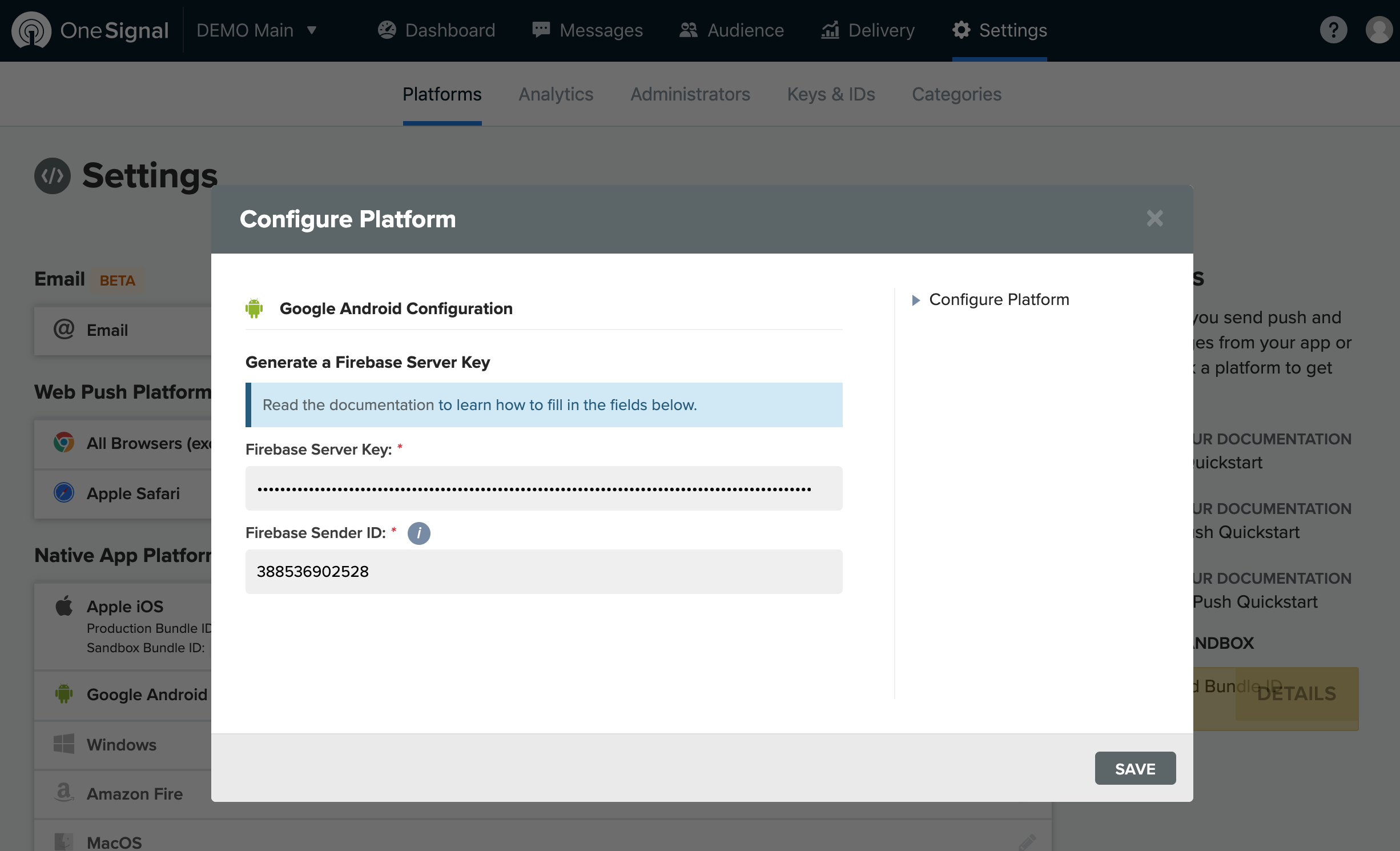Close the Configure Platform dialog

click(1154, 218)
